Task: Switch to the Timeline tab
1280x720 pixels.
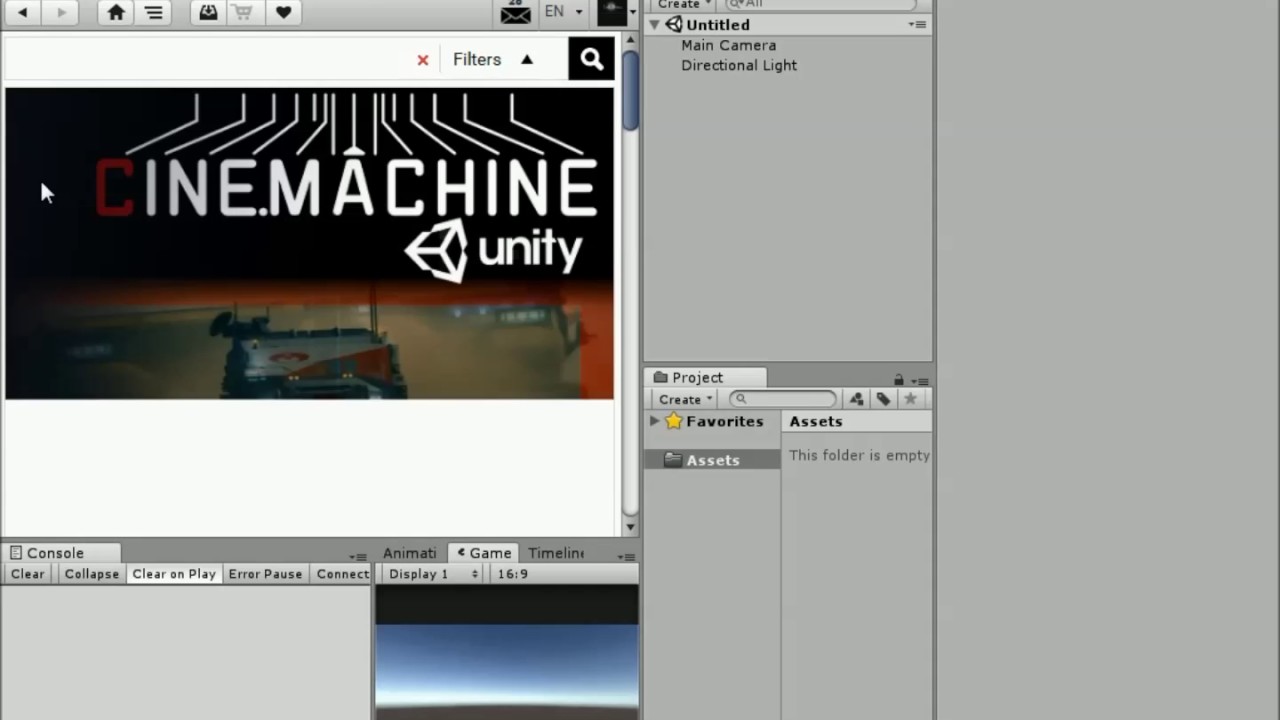Action: 556,553
